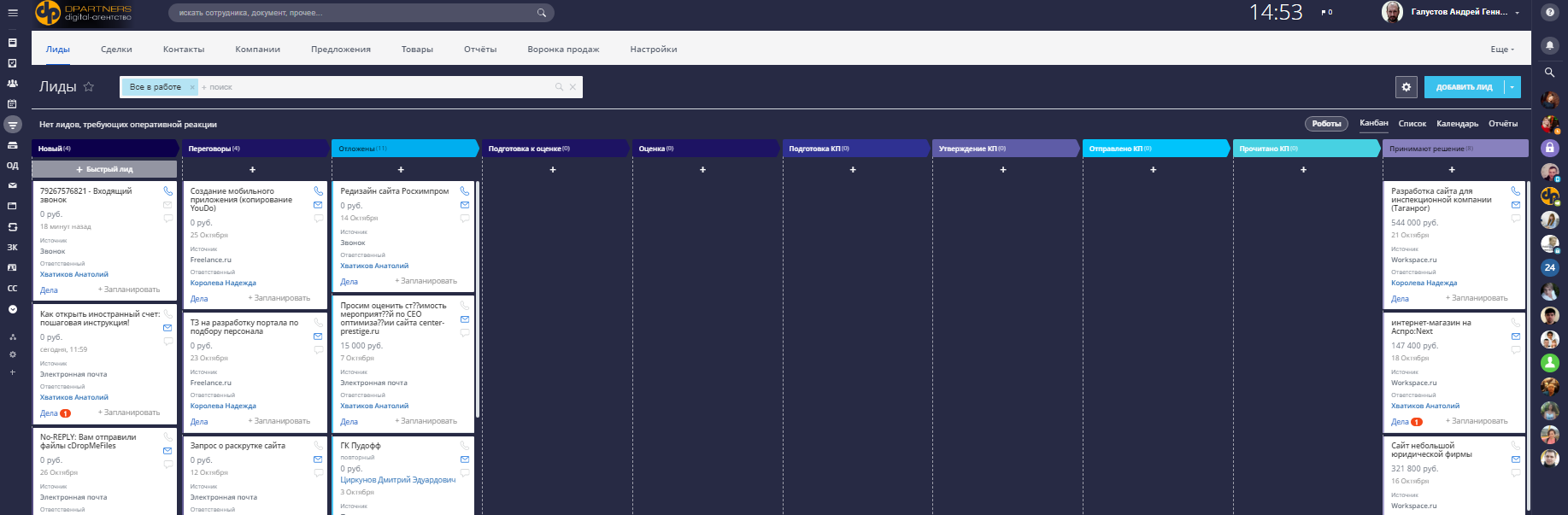Screen dimensions: 1568x515
Task: Click the Прочитано КП stage header
Action: click(x=1306, y=149)
